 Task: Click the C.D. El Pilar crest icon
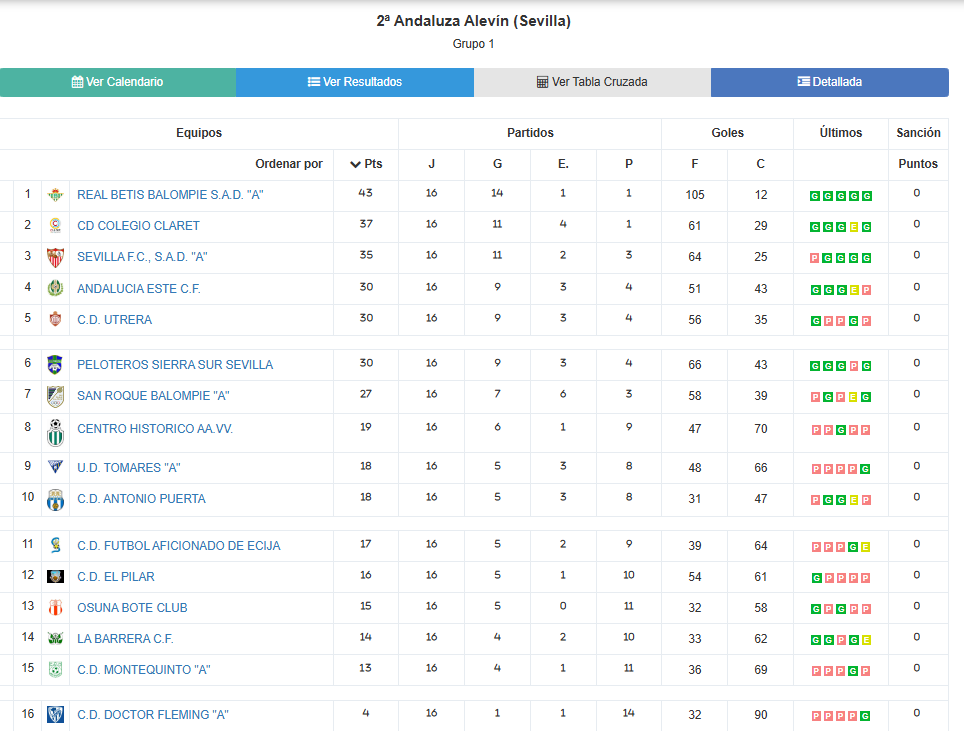tap(55, 577)
